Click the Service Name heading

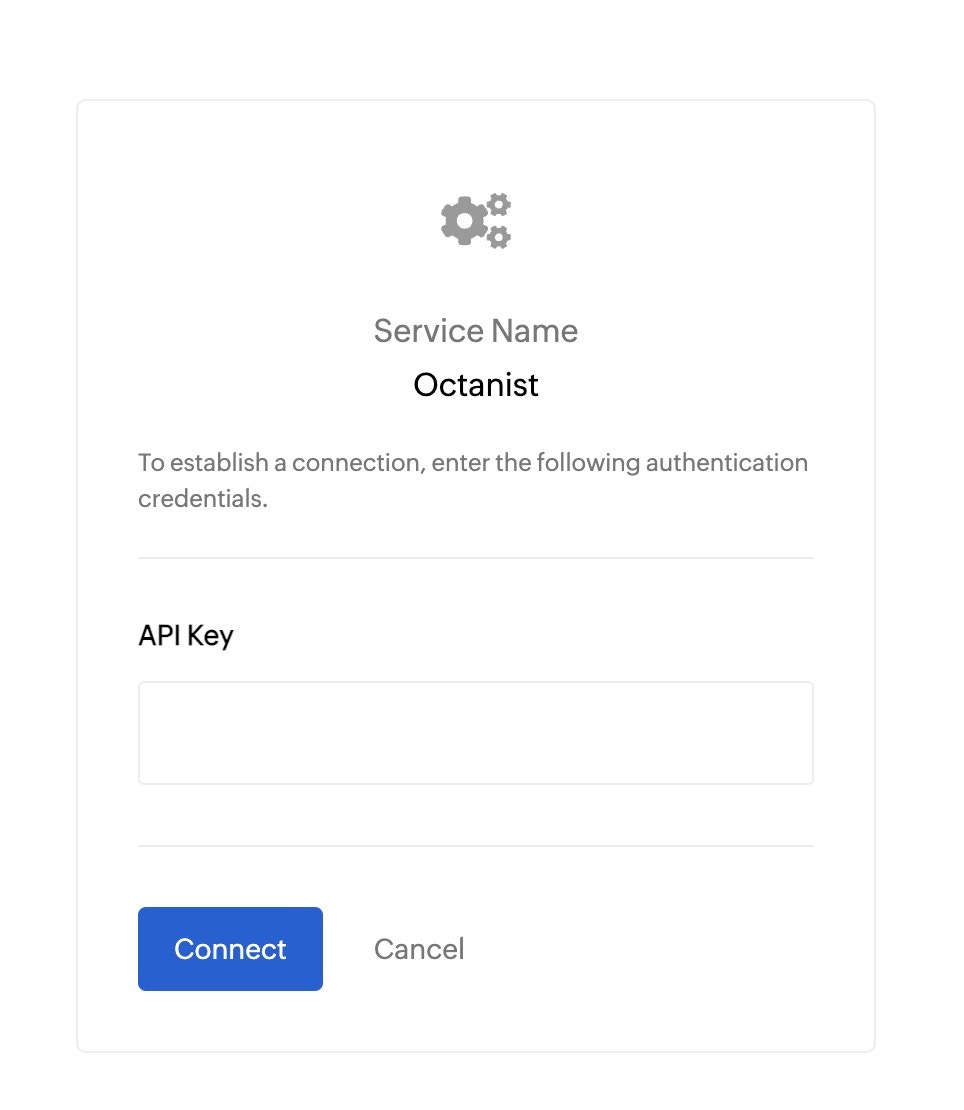tap(475, 330)
